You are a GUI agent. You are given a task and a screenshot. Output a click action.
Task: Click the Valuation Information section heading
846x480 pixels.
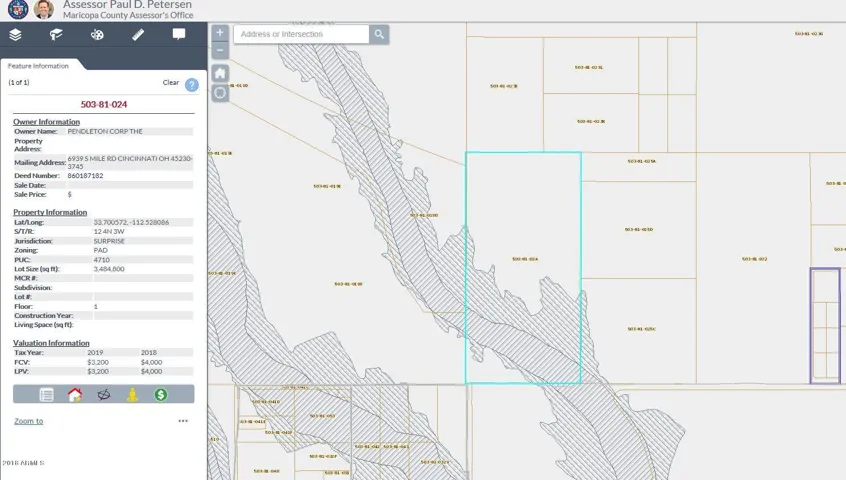coord(51,343)
